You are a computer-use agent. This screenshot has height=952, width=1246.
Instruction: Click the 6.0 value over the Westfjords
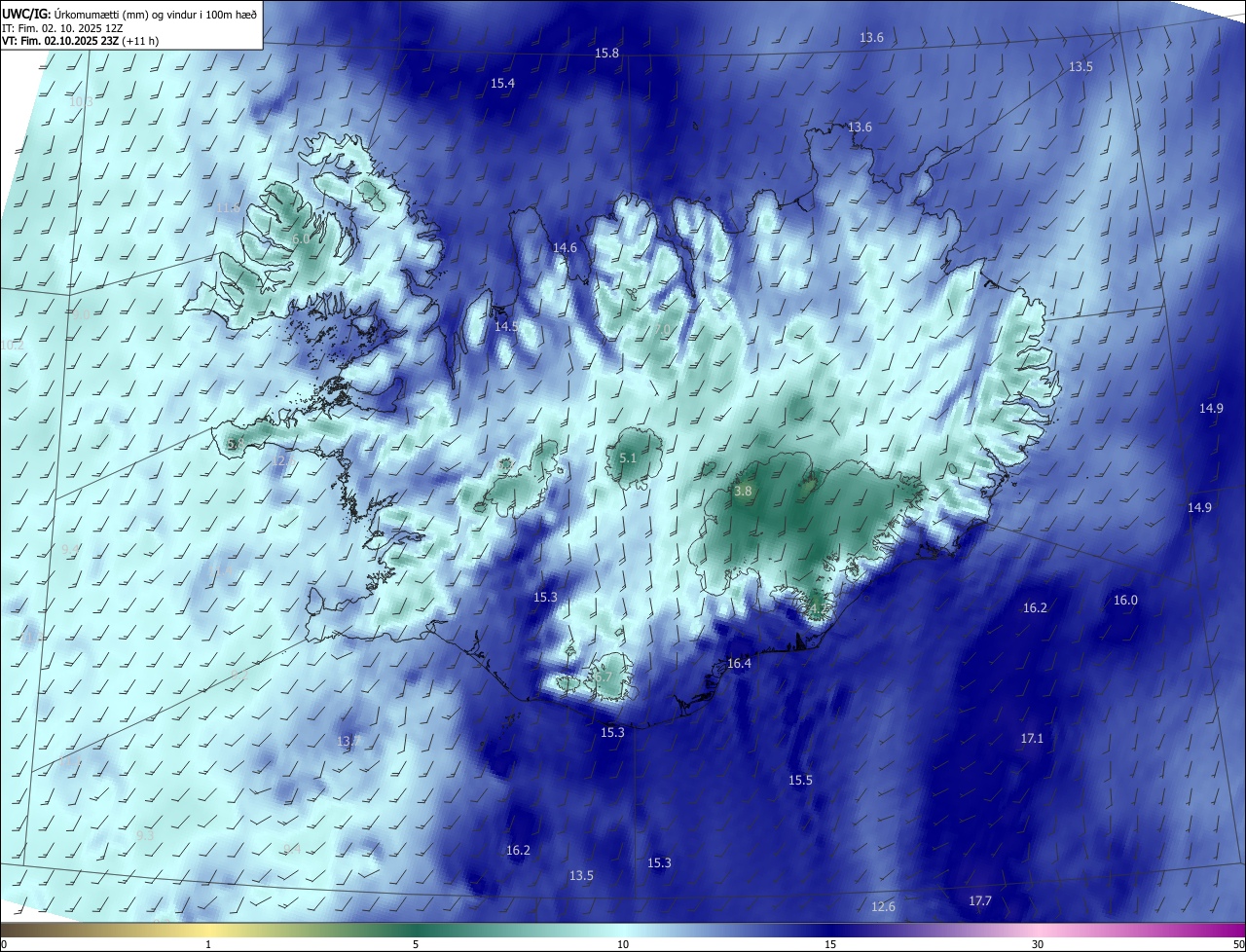(x=301, y=239)
